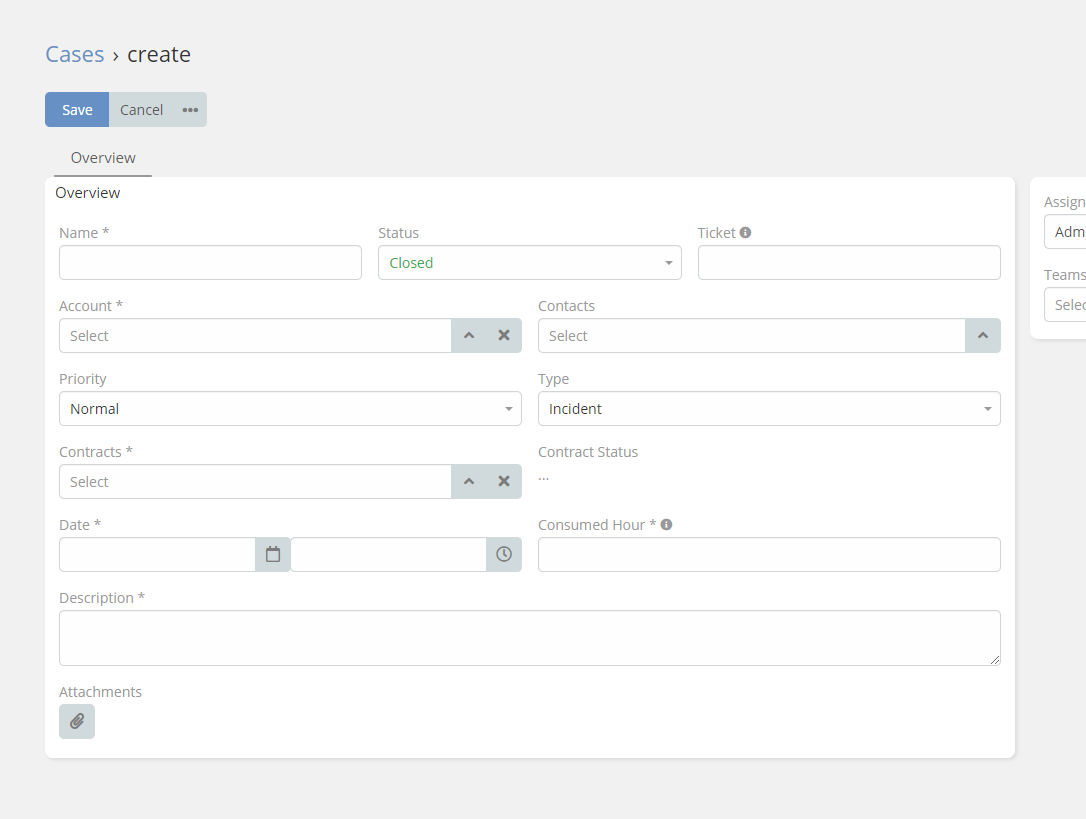Clear the Account field with X icon

[504, 335]
